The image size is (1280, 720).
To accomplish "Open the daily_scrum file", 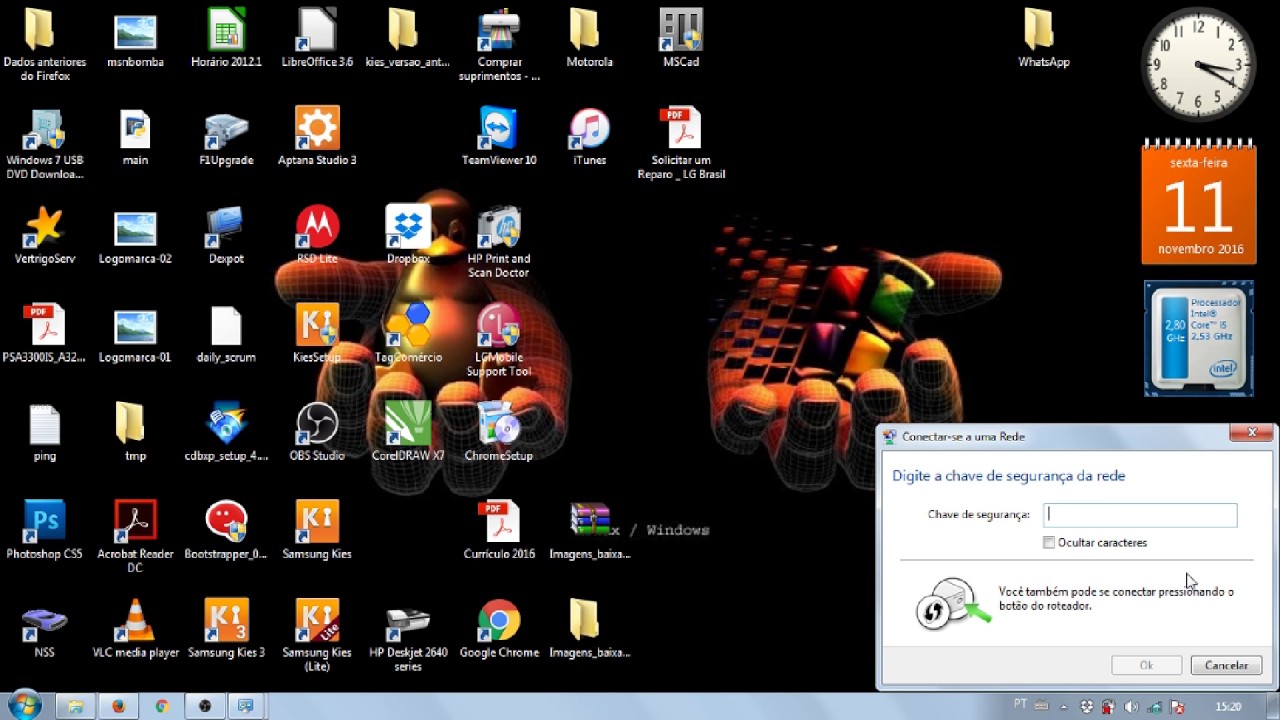I will pyautogui.click(x=226, y=333).
